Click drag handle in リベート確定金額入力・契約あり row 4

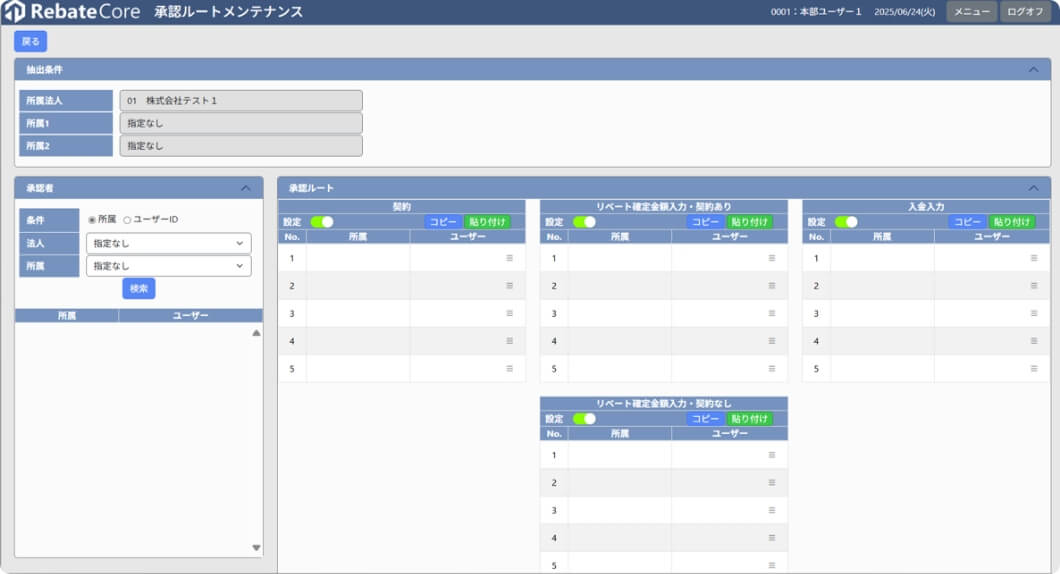(771, 341)
